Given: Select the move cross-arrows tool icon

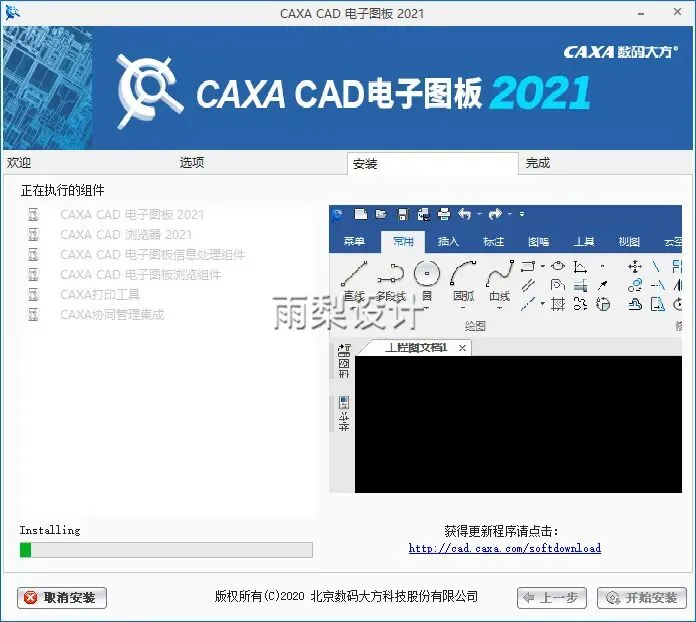Looking at the screenshot, I should 635,266.
